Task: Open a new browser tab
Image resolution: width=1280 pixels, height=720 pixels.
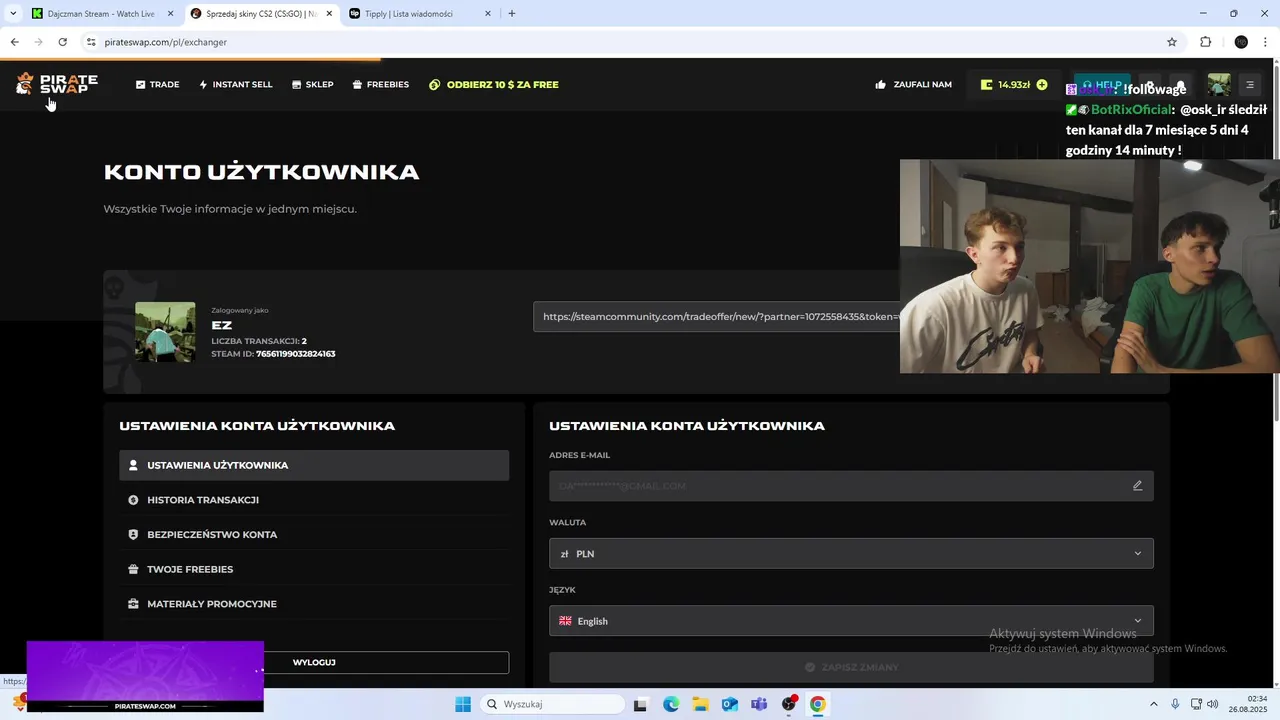Action: tap(512, 14)
